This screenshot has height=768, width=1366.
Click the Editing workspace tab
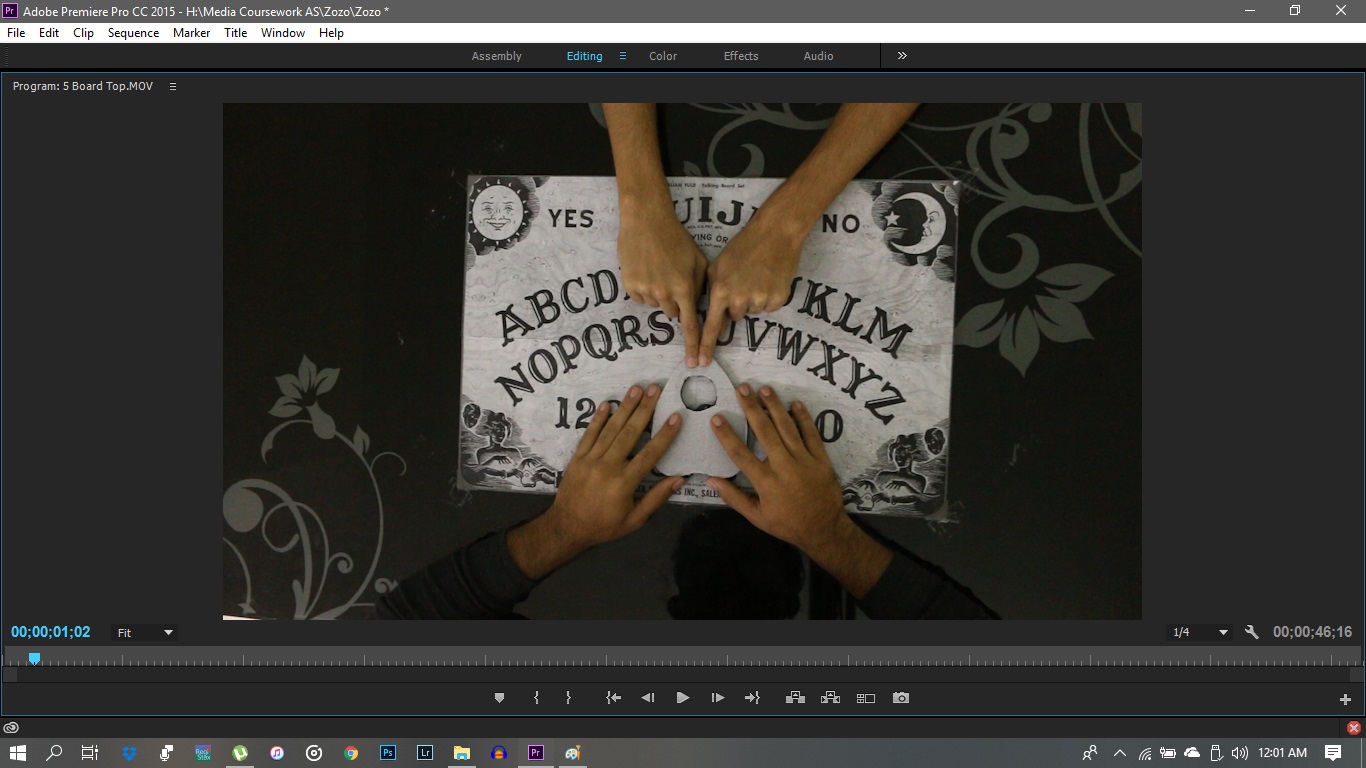[584, 56]
